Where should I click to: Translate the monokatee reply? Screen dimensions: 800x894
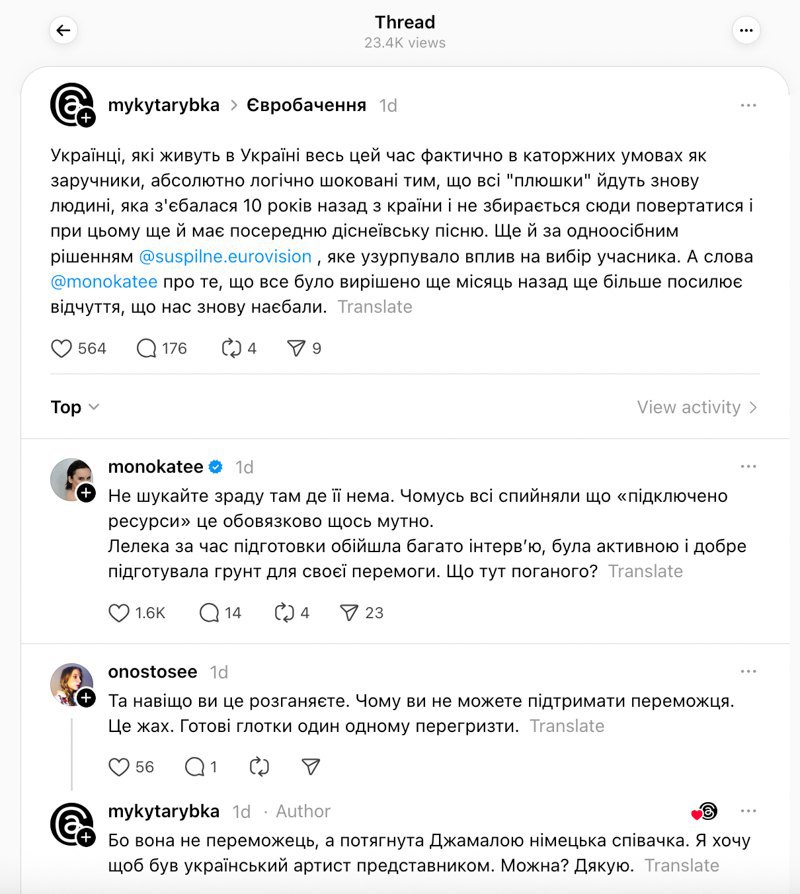(645, 571)
